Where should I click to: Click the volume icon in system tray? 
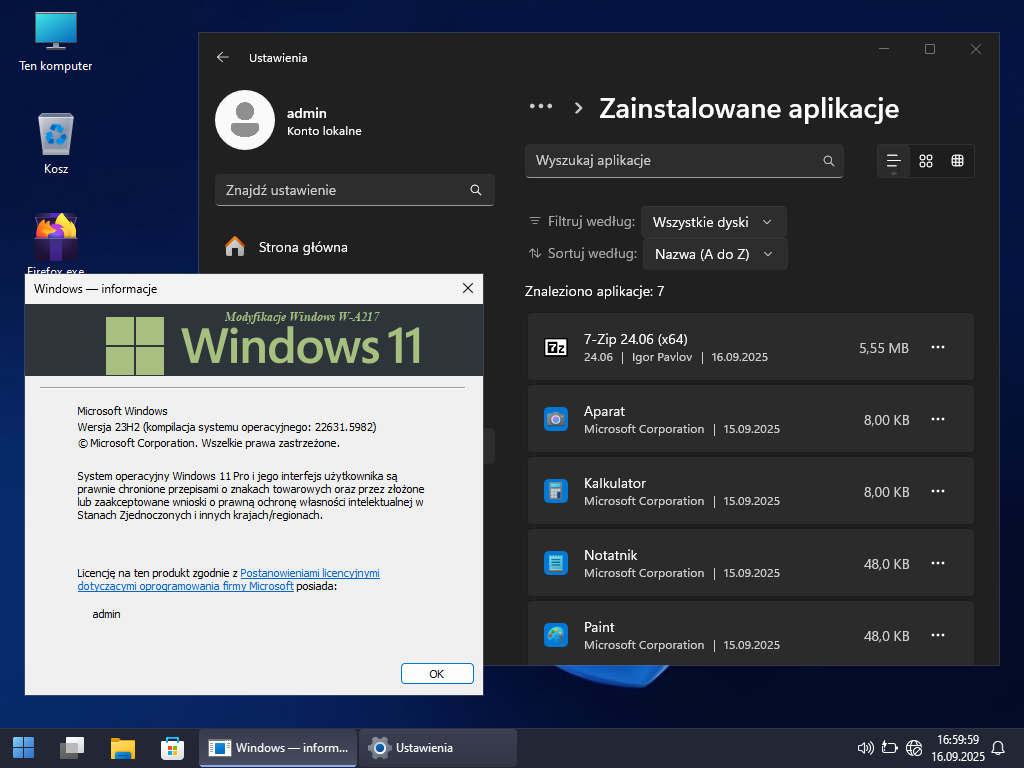(x=866, y=747)
